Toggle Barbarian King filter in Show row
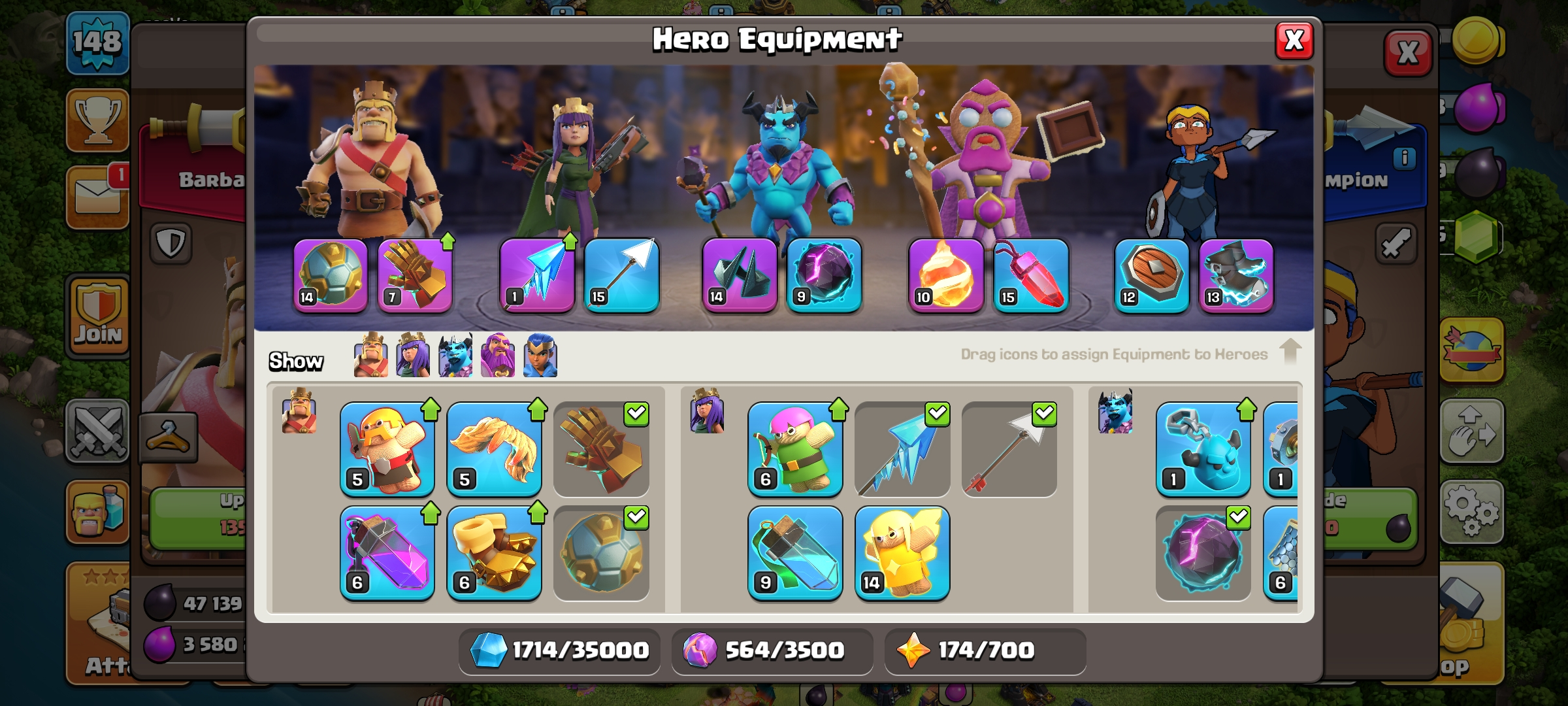 tap(370, 355)
